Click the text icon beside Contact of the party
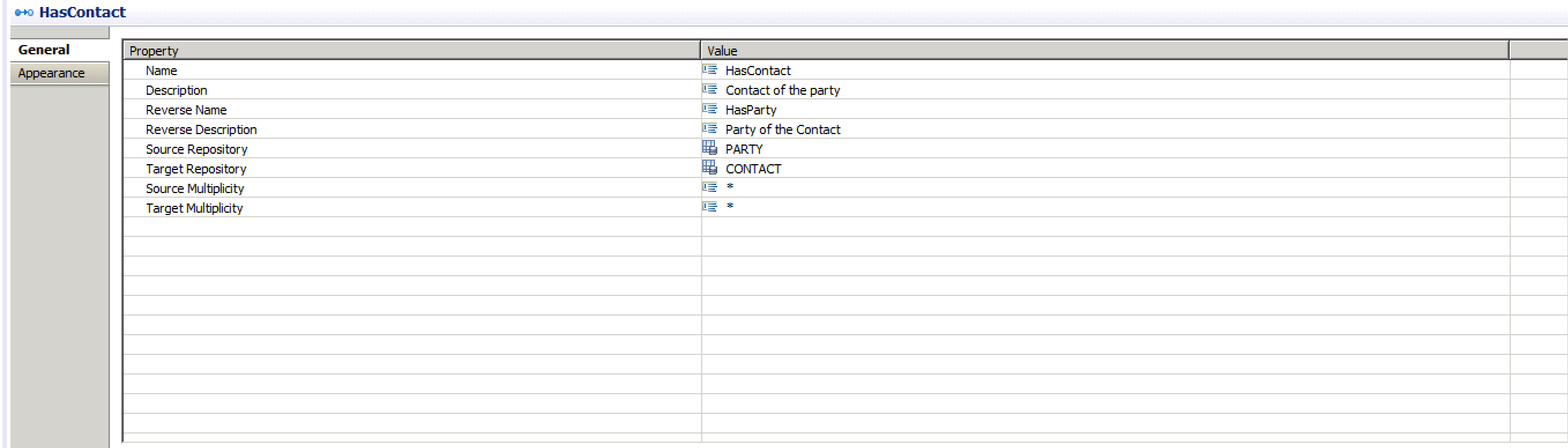The image size is (1568, 448). pos(710,90)
